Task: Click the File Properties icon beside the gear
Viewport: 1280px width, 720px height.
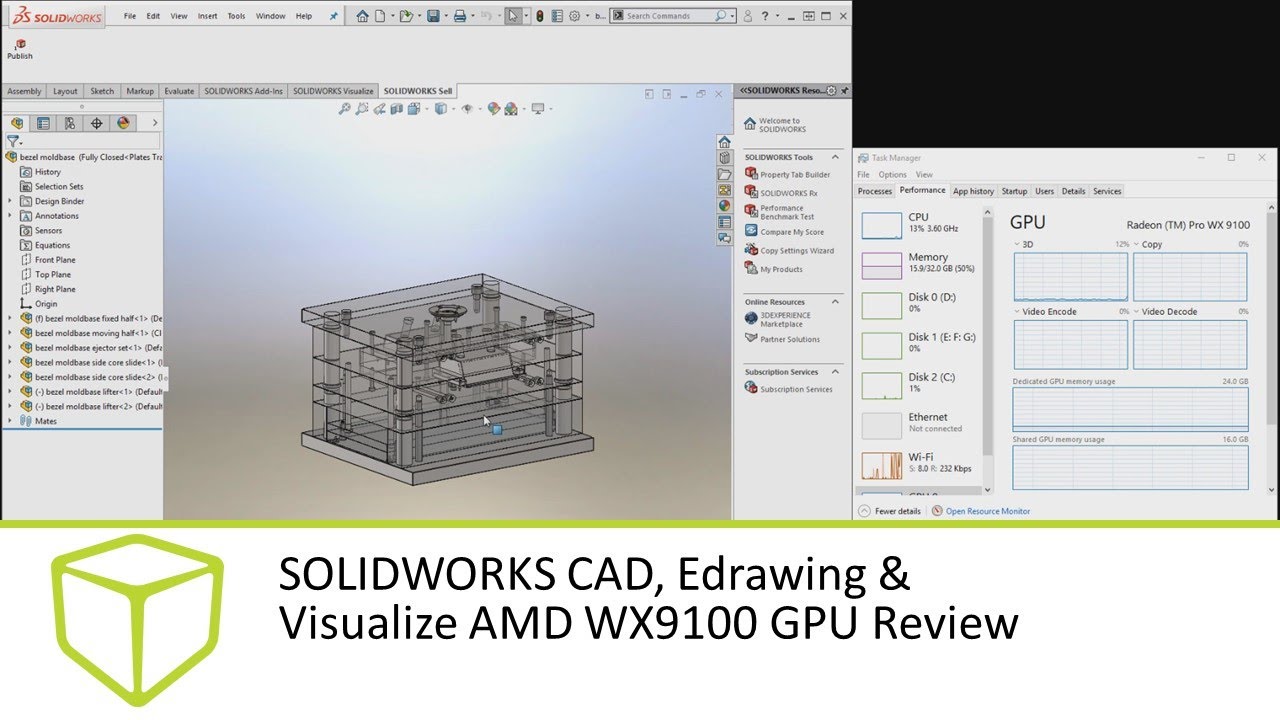Action: (557, 16)
